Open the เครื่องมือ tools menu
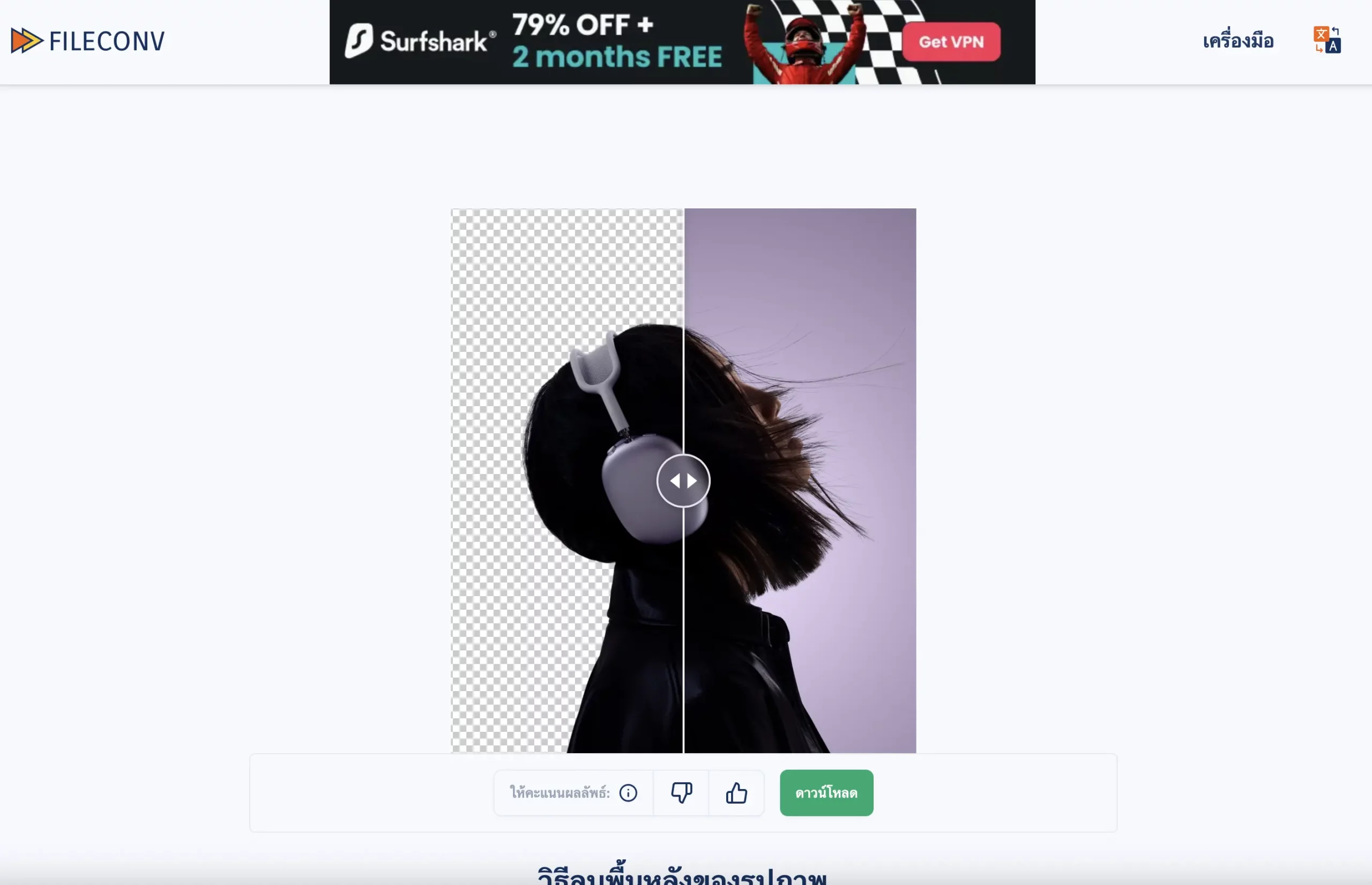This screenshot has width=1372, height=885. [1238, 41]
